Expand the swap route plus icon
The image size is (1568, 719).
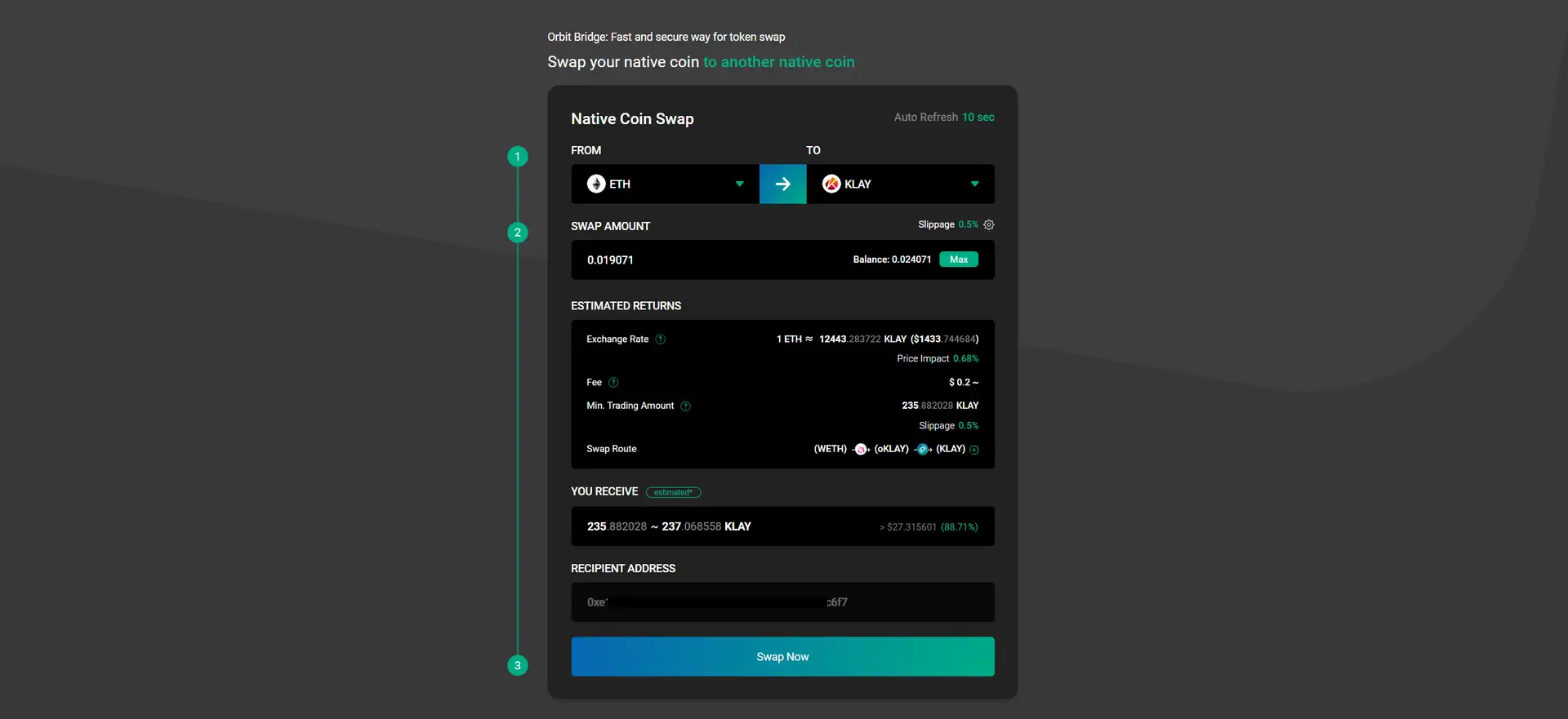pyautogui.click(x=974, y=450)
